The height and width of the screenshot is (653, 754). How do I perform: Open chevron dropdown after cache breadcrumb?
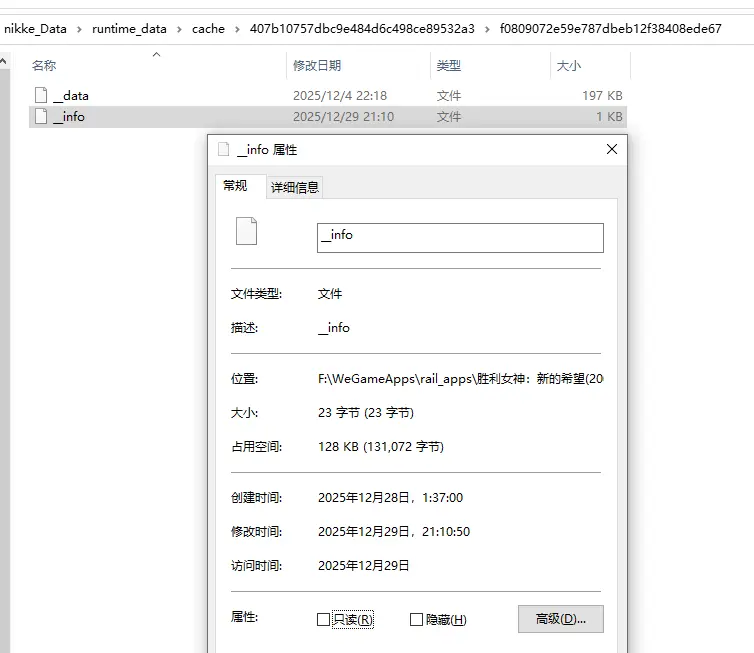point(237,29)
